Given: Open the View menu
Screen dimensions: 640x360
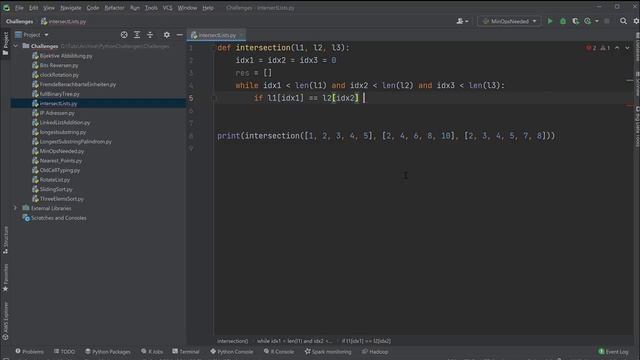Looking at the screenshot, I should [49, 8].
